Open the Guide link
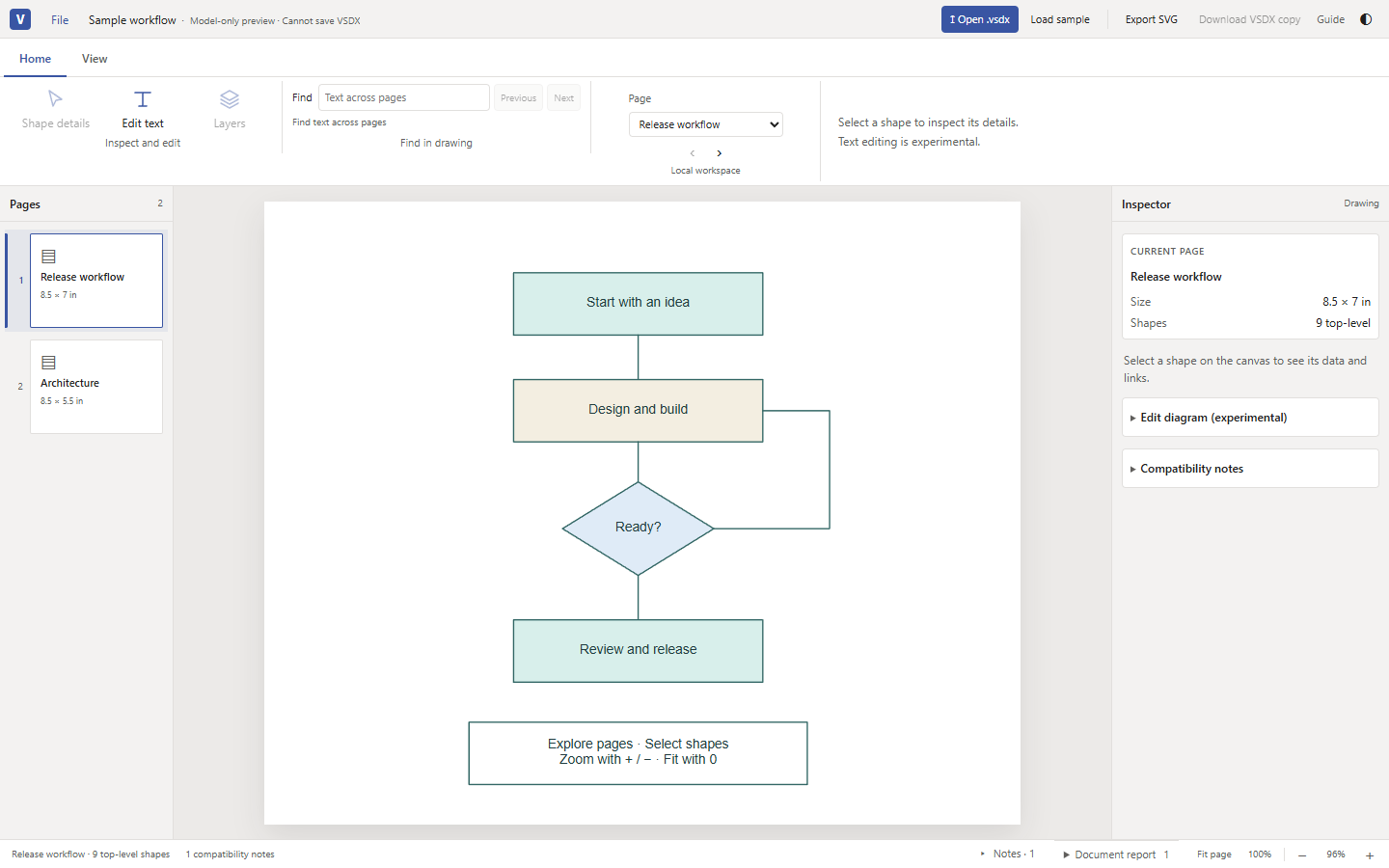The image size is (1389, 868). (x=1330, y=19)
